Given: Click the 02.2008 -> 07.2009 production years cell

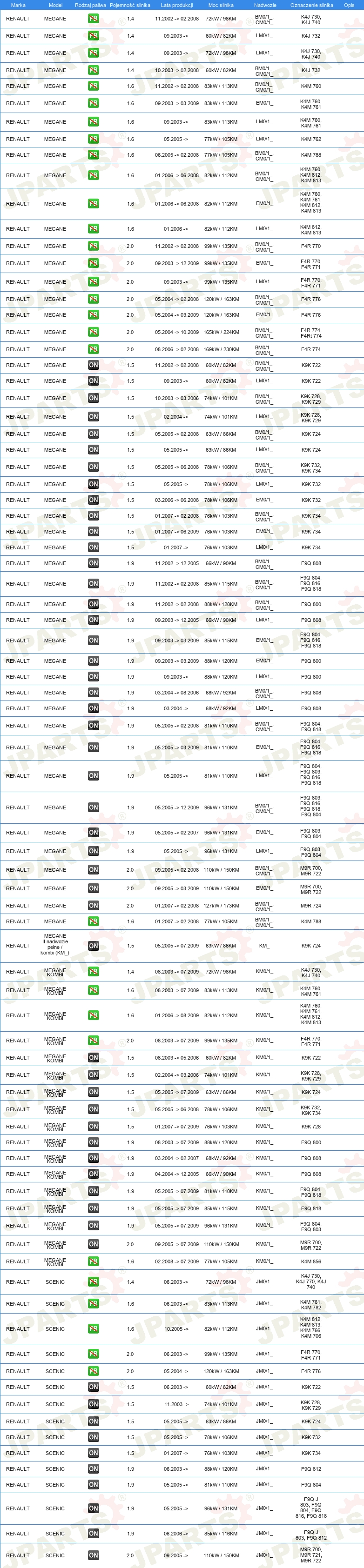Looking at the screenshot, I should click(x=176, y=1261).
